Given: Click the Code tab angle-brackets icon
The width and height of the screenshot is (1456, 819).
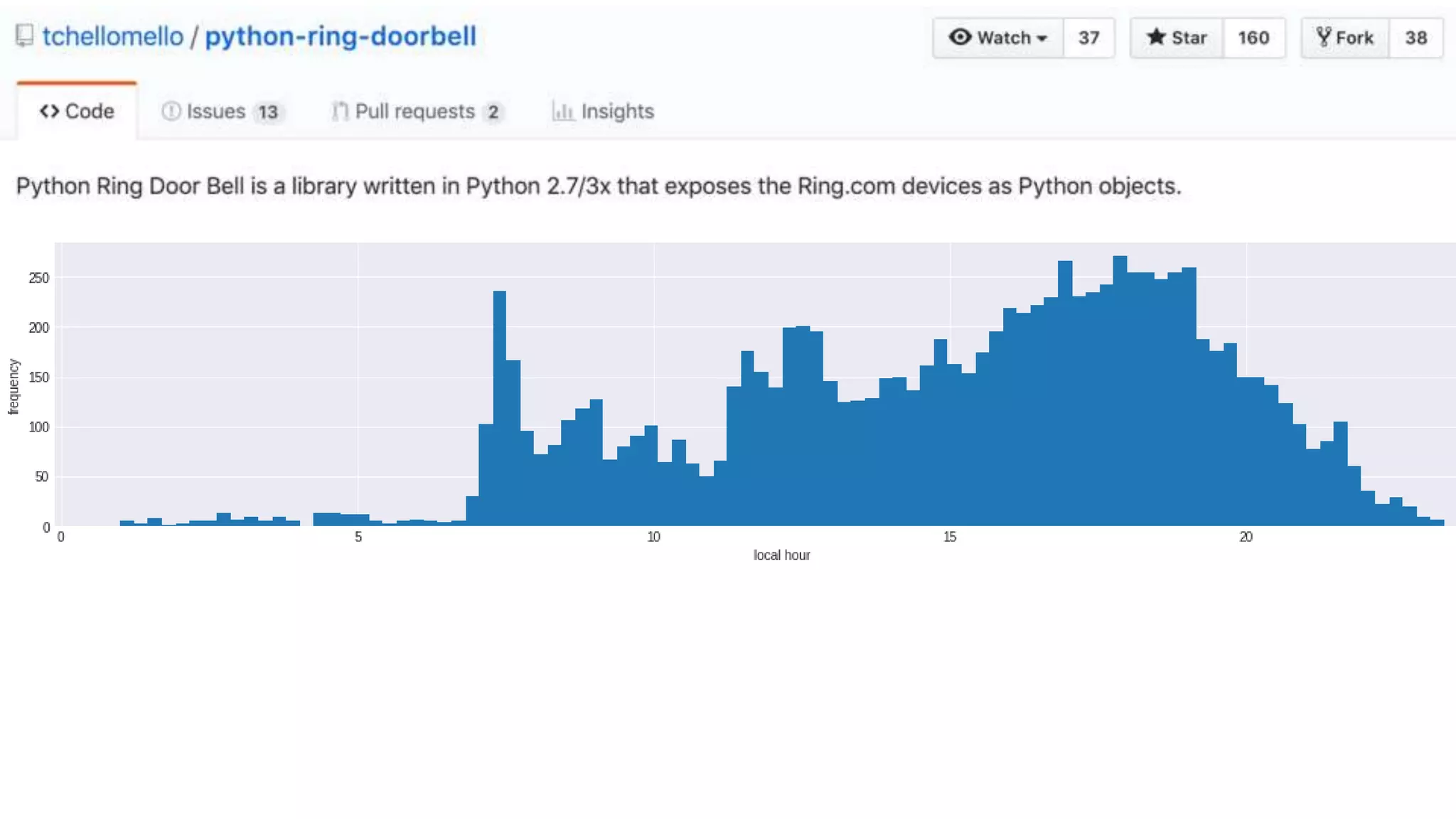Looking at the screenshot, I should pos(49,112).
